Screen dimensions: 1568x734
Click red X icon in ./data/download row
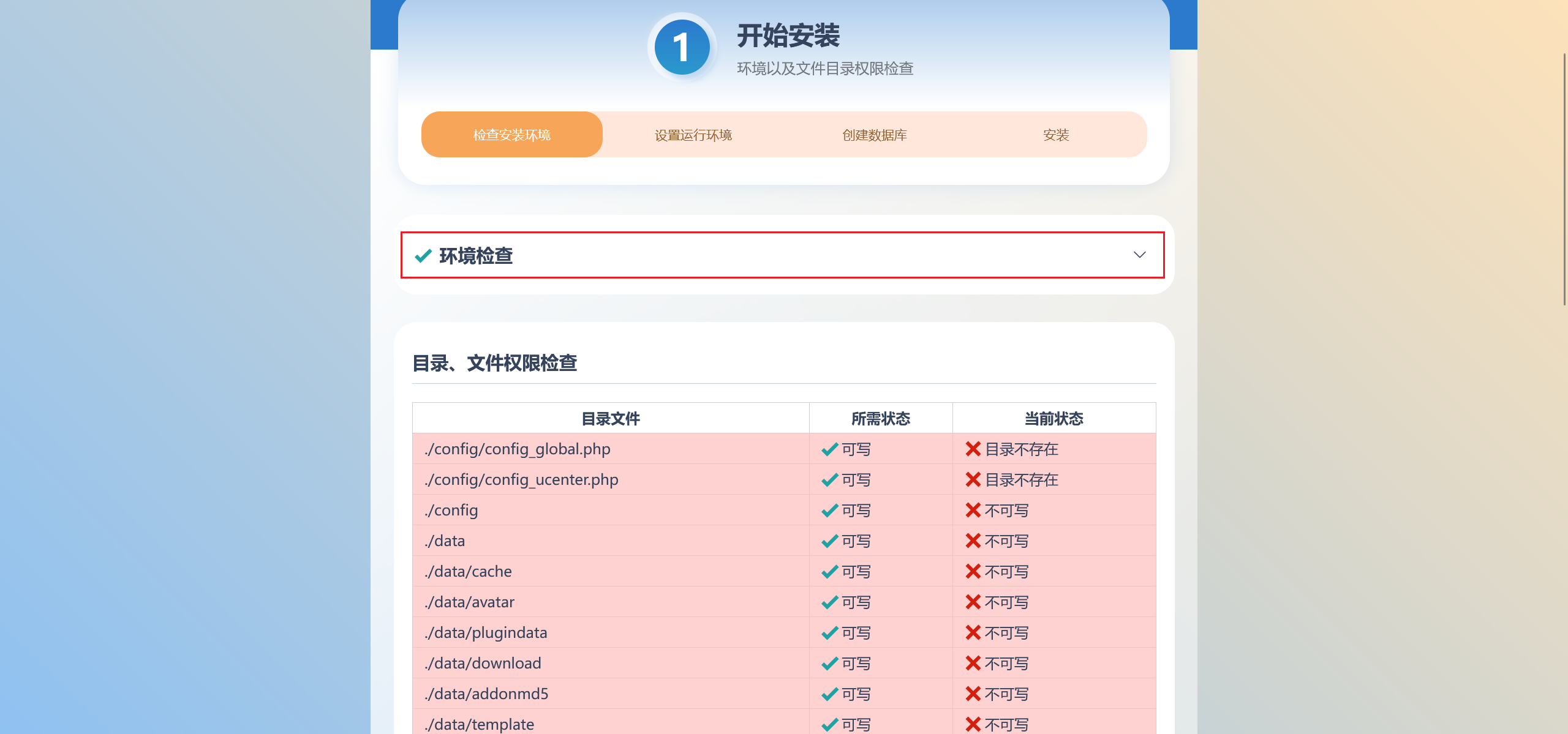pos(973,664)
